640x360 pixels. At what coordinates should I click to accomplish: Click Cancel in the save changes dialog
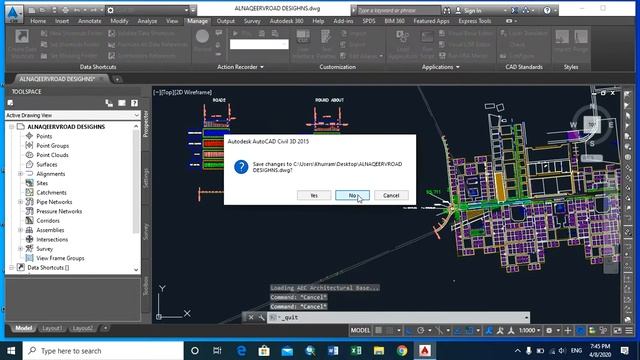pos(391,196)
